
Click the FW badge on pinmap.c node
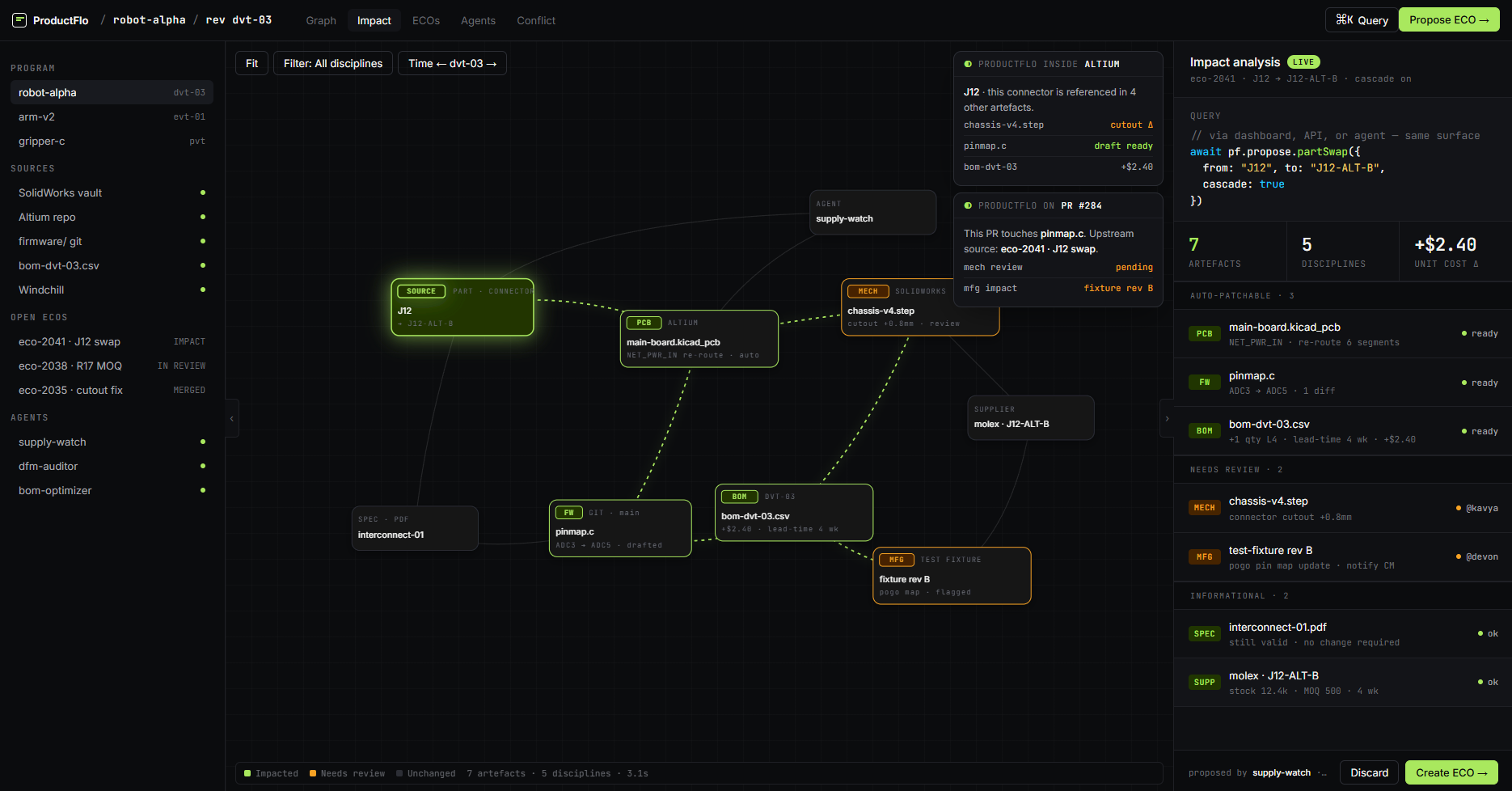pyautogui.click(x=569, y=513)
